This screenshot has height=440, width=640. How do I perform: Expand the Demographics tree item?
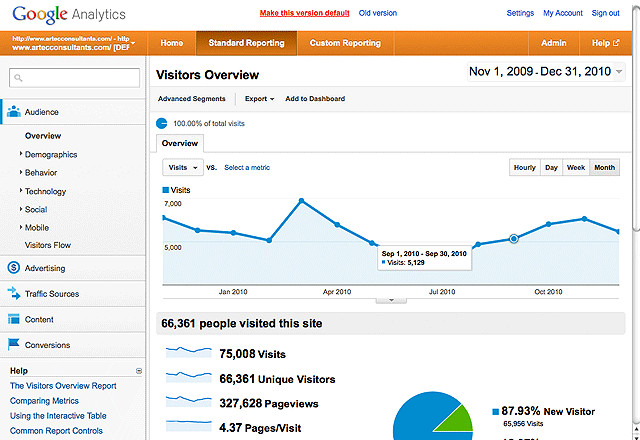tap(21, 155)
